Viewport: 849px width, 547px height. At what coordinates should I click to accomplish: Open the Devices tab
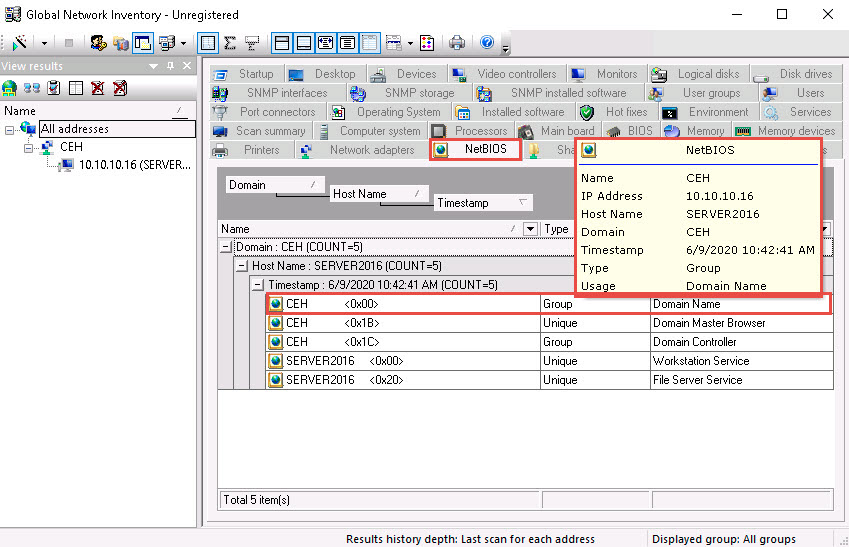click(406, 74)
